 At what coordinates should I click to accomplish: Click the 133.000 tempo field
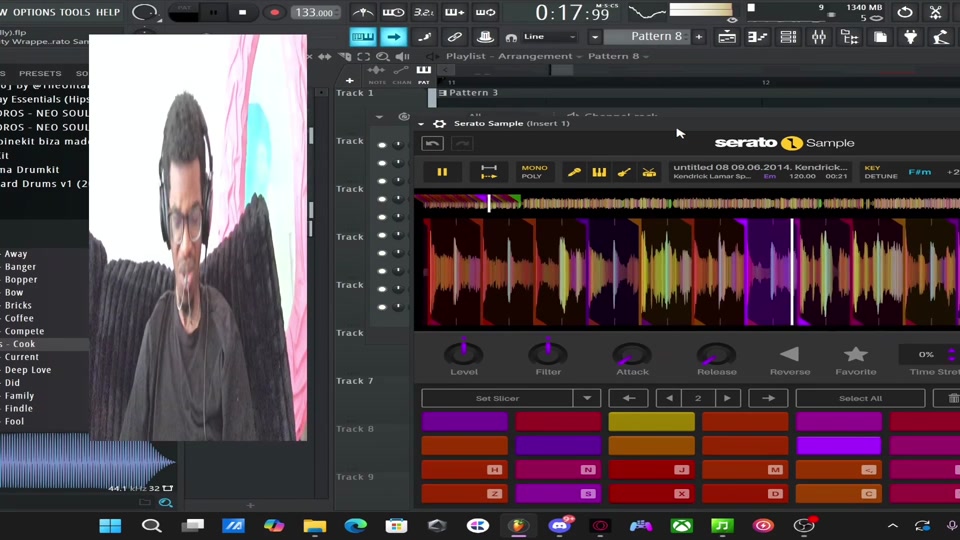[x=315, y=12]
